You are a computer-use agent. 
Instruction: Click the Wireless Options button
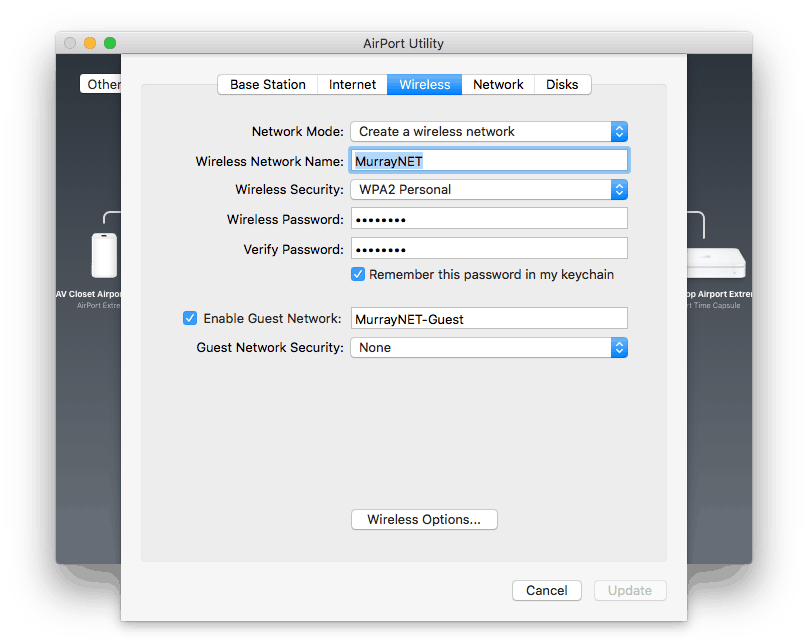[x=424, y=519]
